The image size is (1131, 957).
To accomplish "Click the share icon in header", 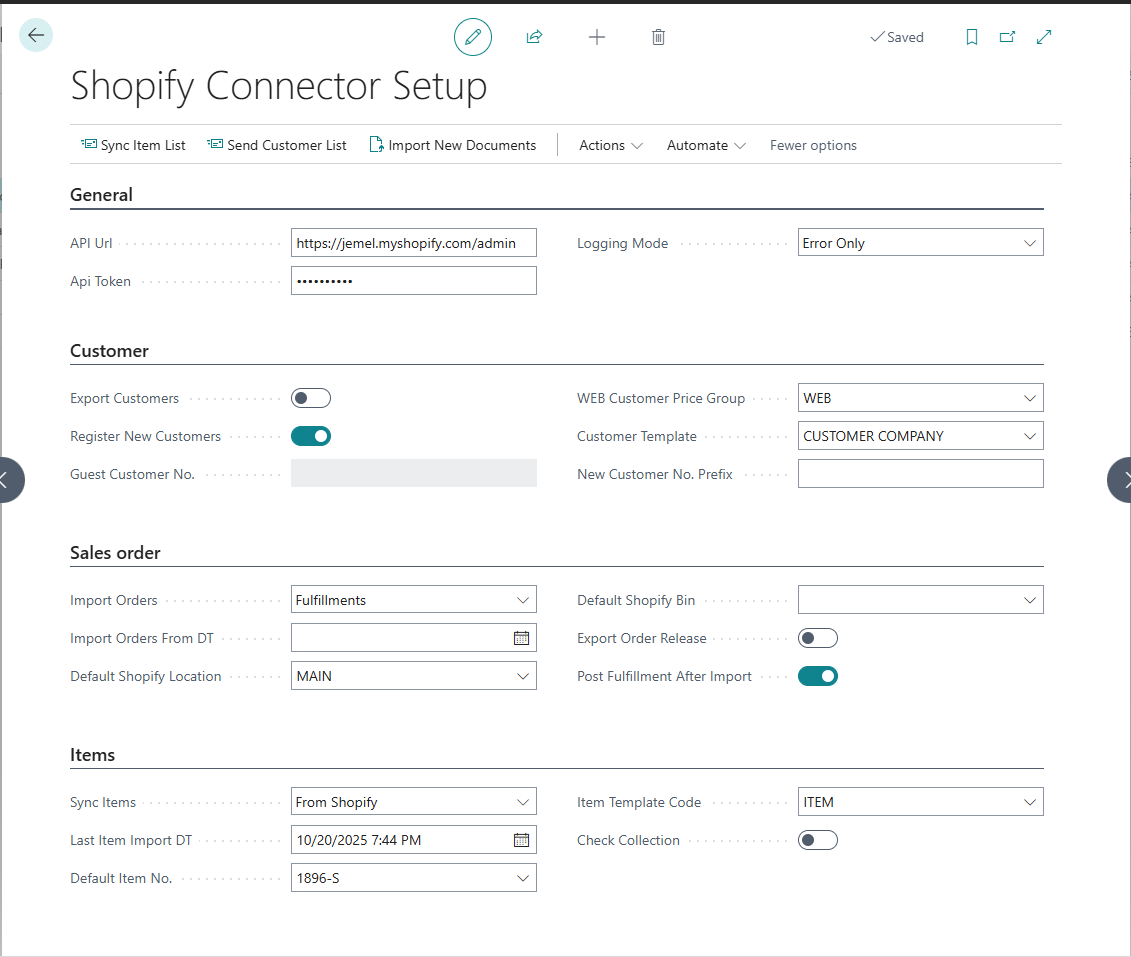I will (x=534, y=37).
